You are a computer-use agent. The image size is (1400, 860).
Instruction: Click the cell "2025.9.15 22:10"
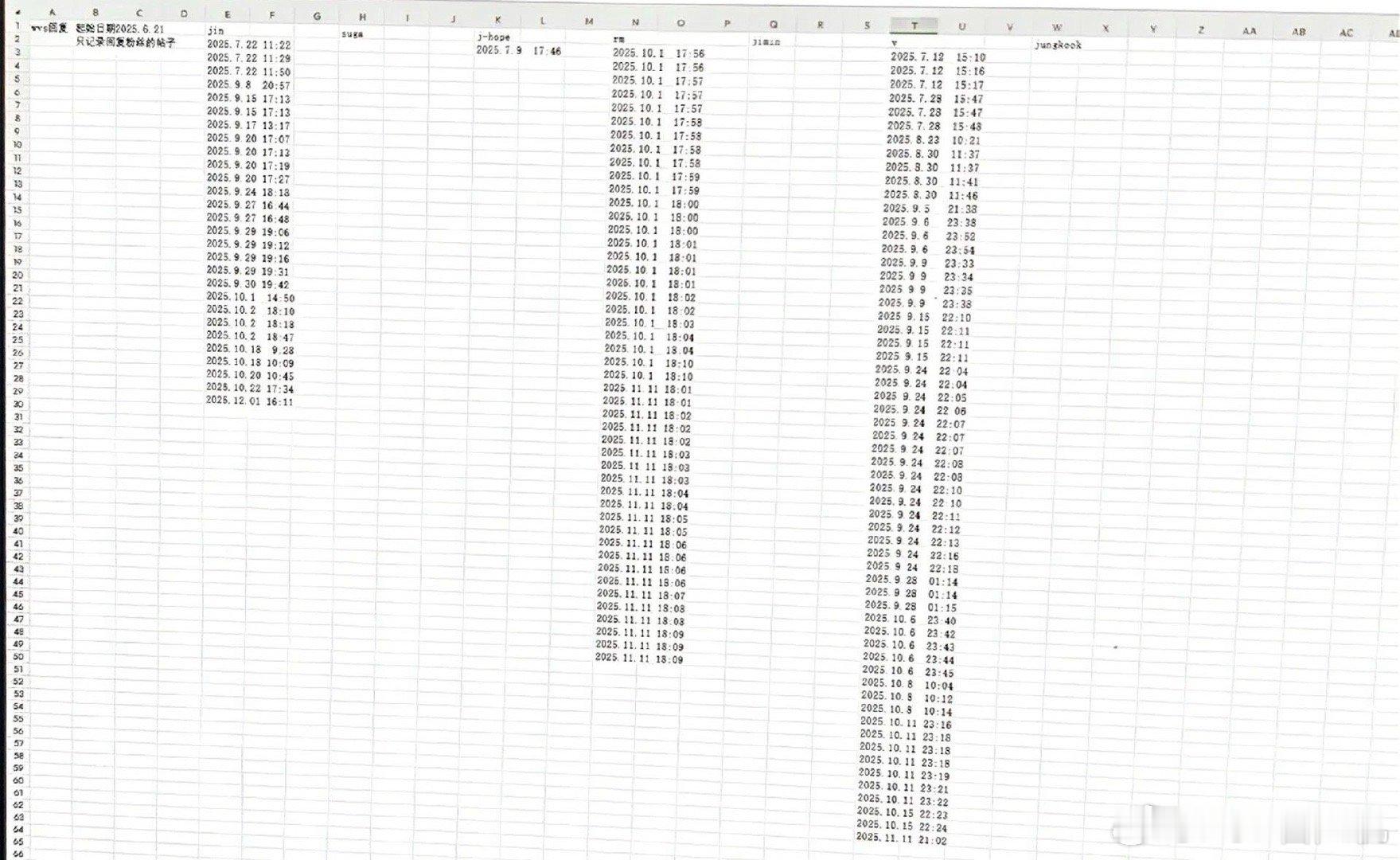[x=924, y=317]
